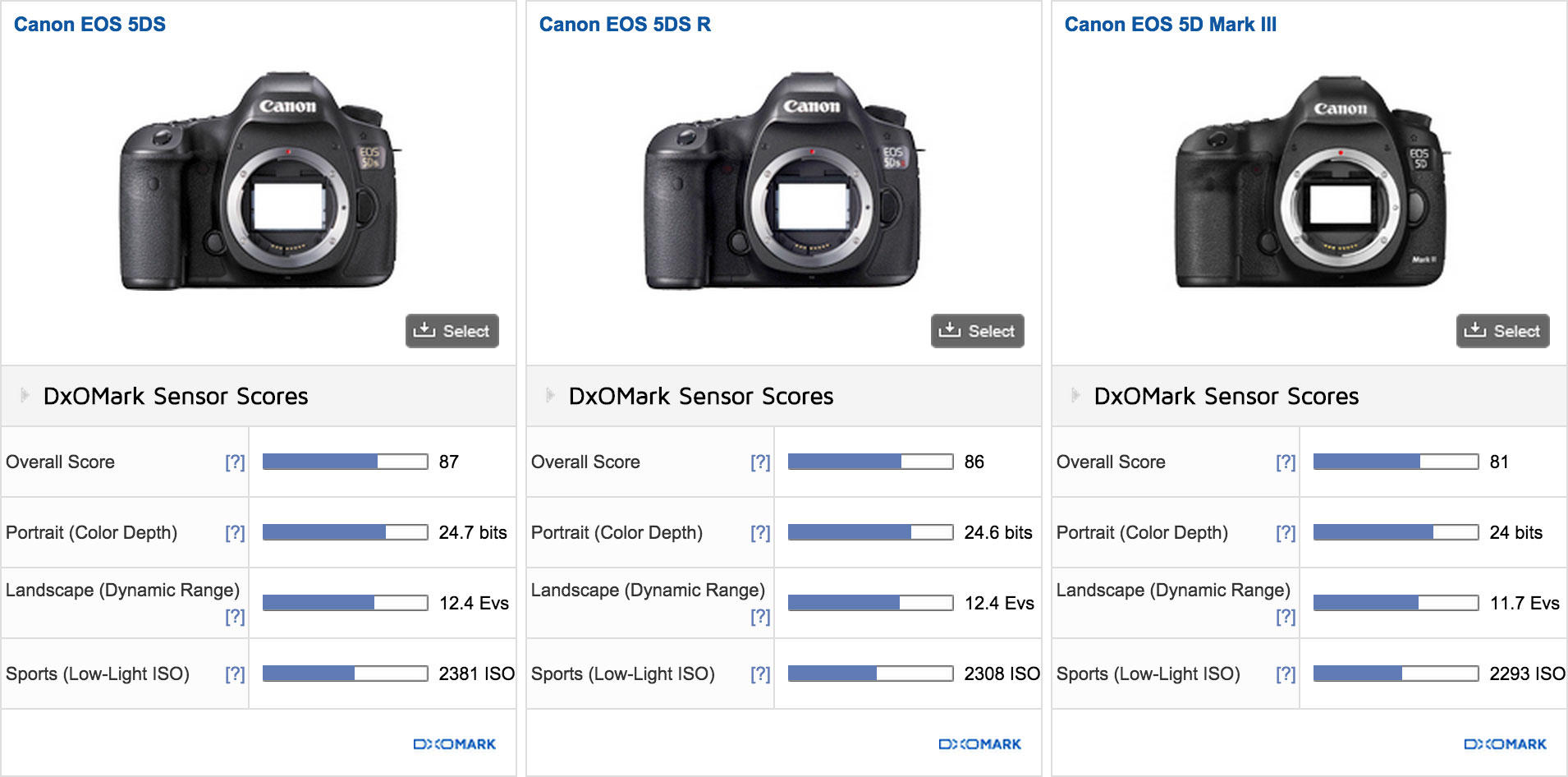Click the Canon EOS 5DS camera photo
The width and height of the screenshot is (1568, 777).
click(259, 181)
